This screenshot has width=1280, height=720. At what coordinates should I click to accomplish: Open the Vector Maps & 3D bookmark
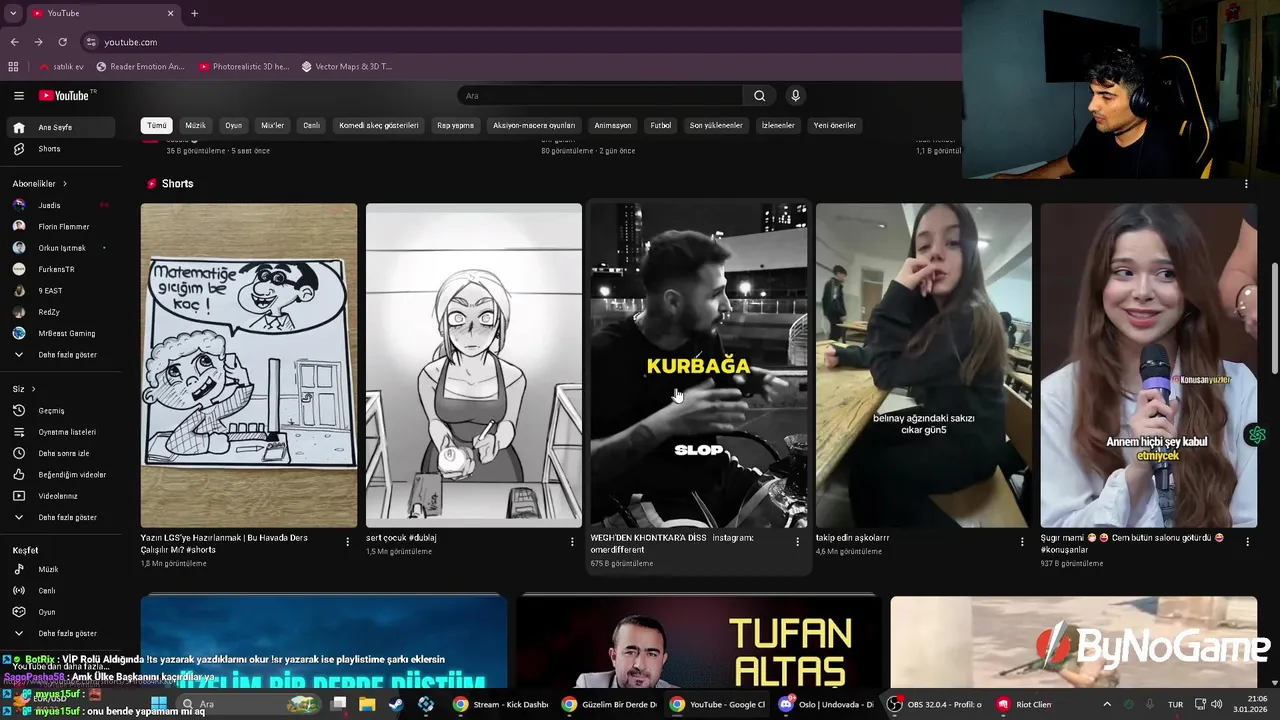tap(347, 67)
